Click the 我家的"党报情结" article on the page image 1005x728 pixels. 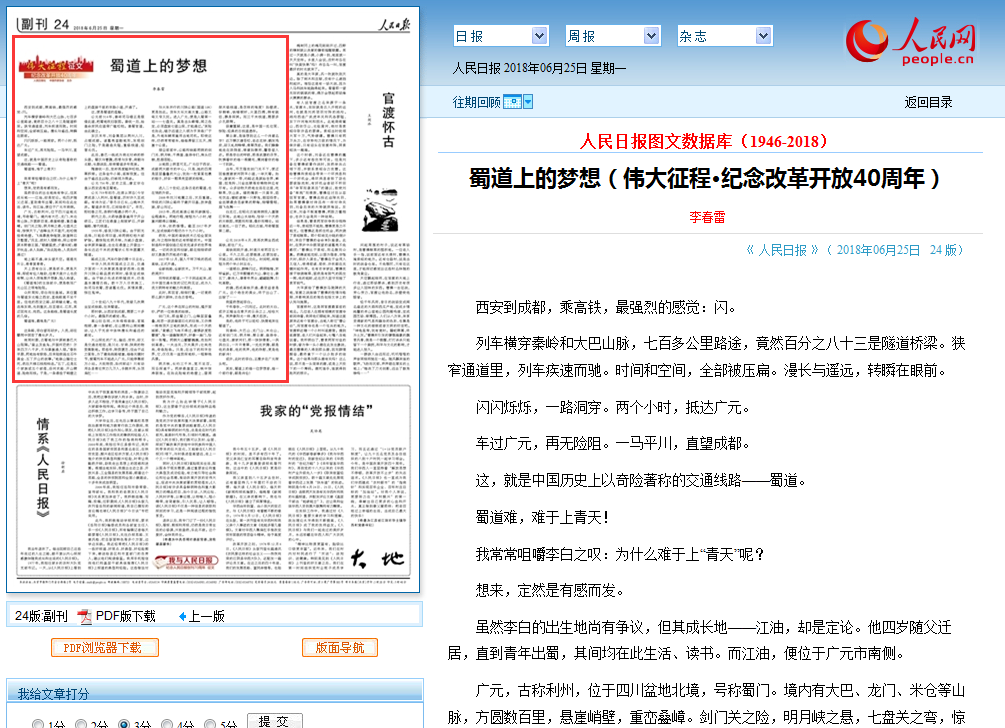coord(316,411)
